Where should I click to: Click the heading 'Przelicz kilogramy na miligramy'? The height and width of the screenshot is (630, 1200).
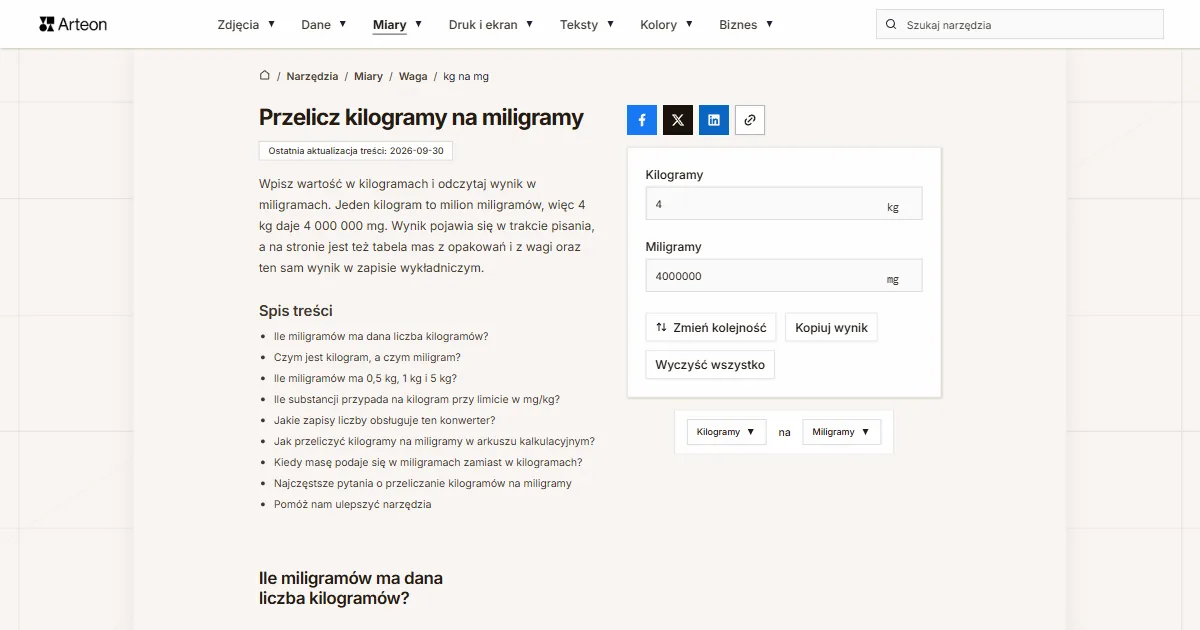(421, 117)
